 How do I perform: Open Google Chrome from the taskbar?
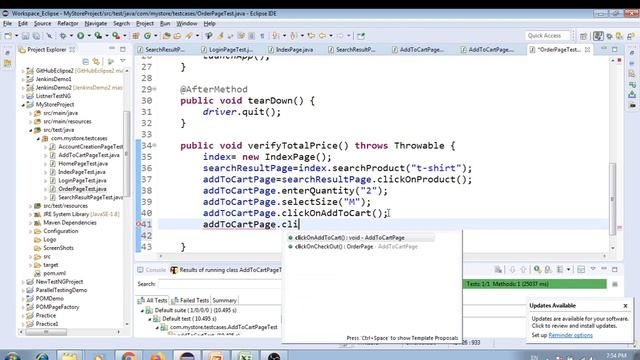[x=129, y=356]
